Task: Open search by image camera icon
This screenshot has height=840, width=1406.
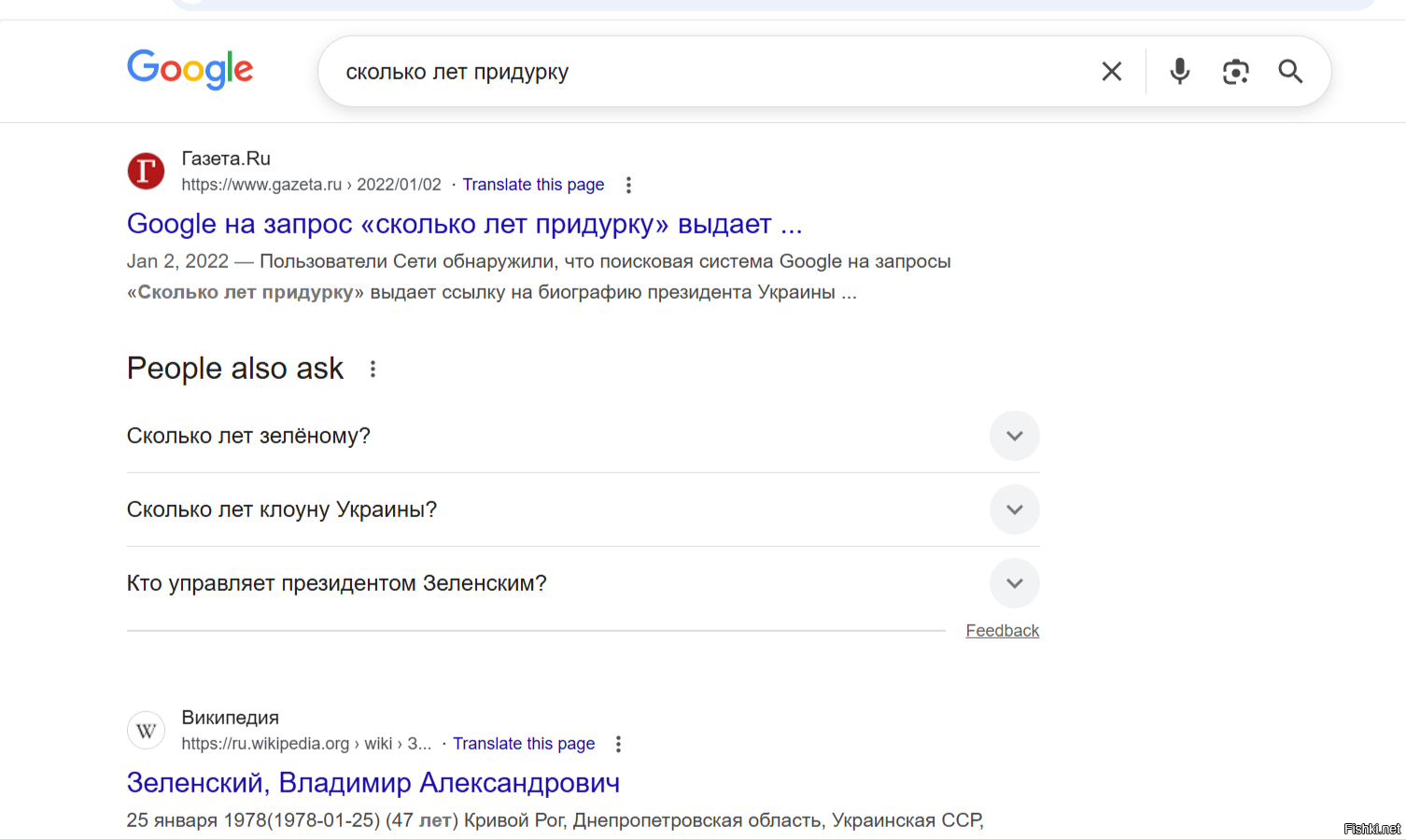Action: [x=1235, y=72]
